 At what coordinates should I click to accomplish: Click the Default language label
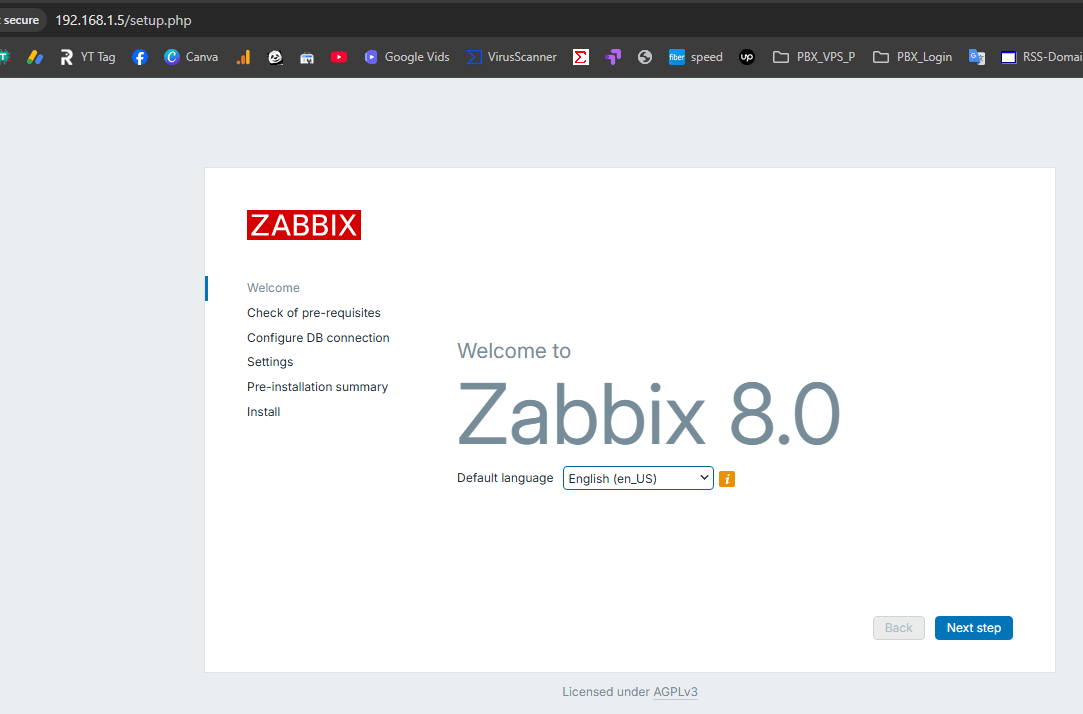505,478
